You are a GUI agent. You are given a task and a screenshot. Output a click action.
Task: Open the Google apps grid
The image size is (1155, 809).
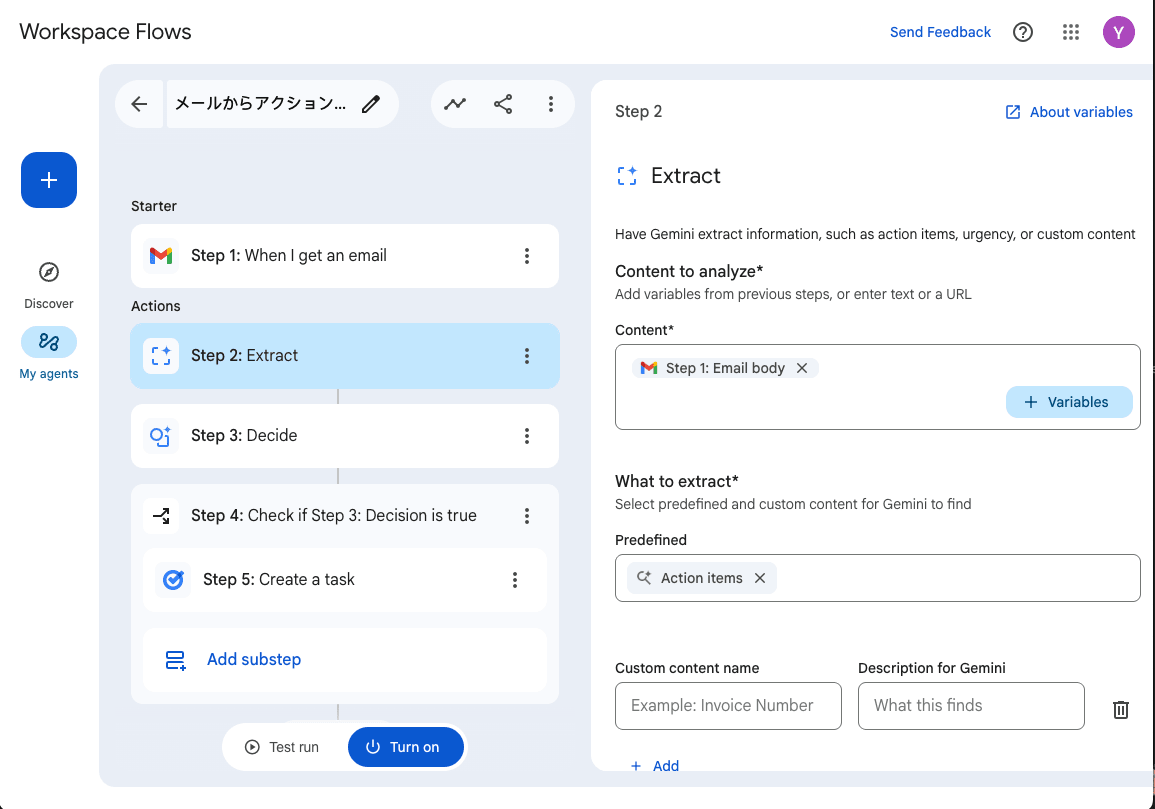point(1071,32)
